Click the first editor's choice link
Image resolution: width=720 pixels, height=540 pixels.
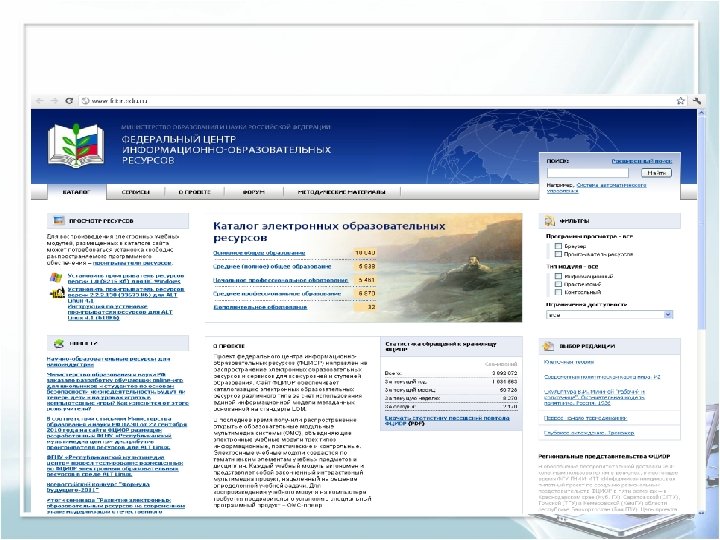pos(568,362)
